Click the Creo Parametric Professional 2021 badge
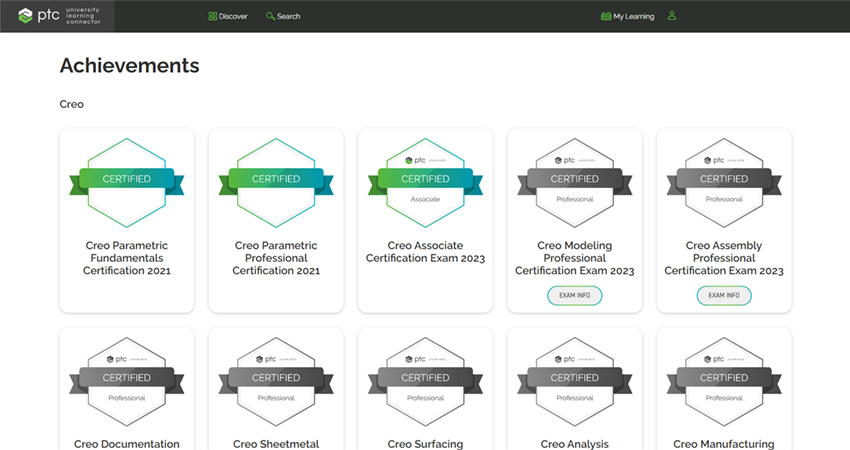 (x=275, y=181)
